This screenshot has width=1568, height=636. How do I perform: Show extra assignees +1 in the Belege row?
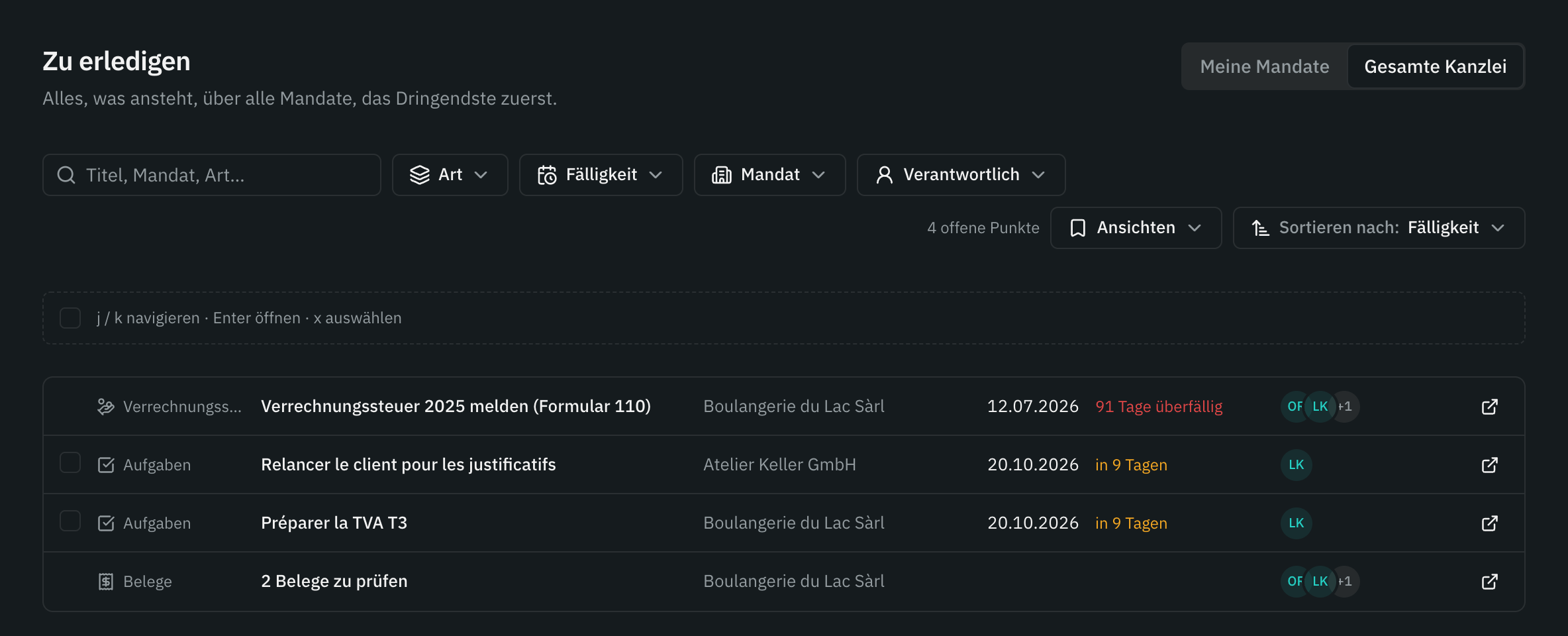click(1347, 582)
